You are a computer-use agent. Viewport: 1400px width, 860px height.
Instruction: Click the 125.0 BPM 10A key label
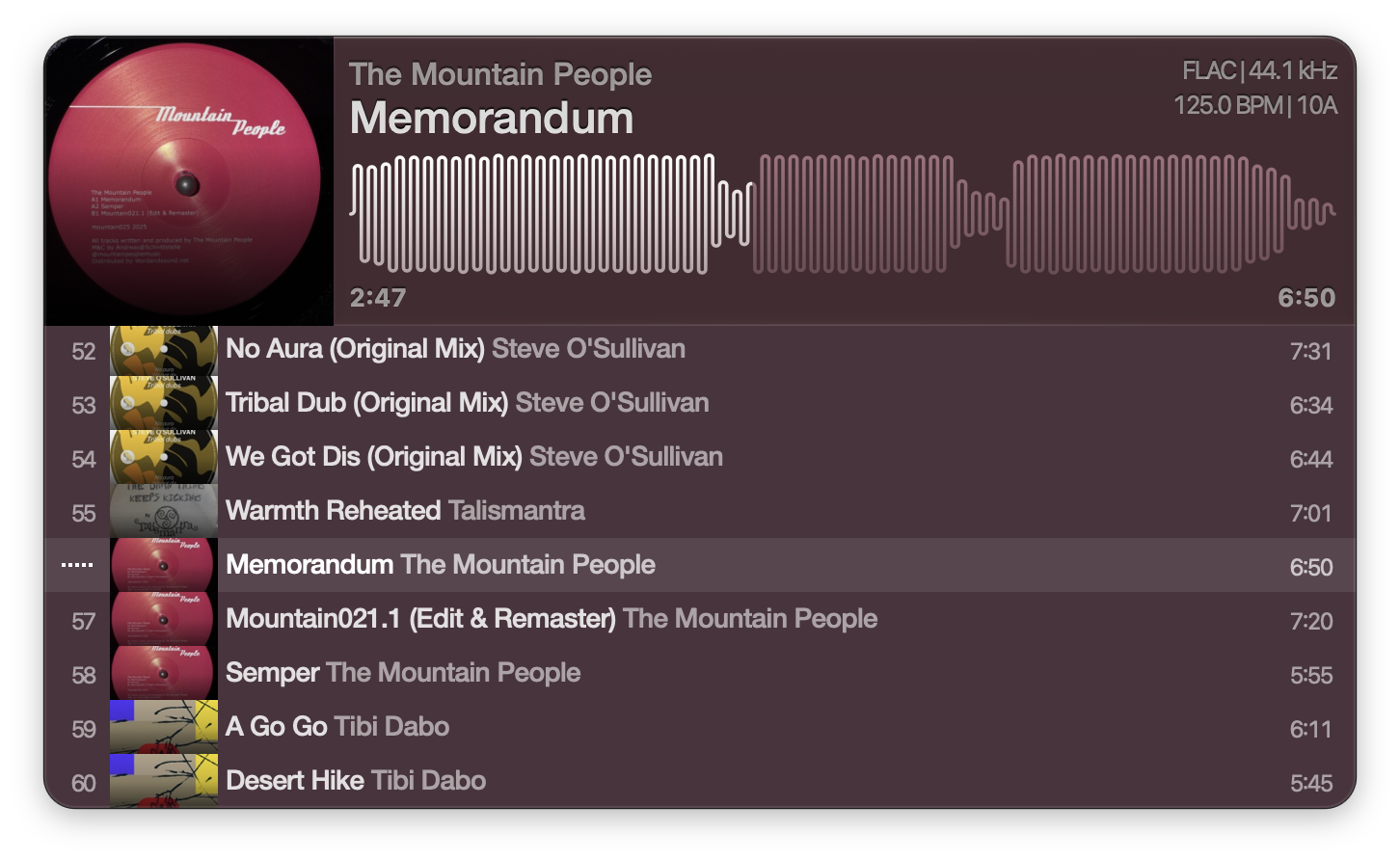(x=1255, y=105)
